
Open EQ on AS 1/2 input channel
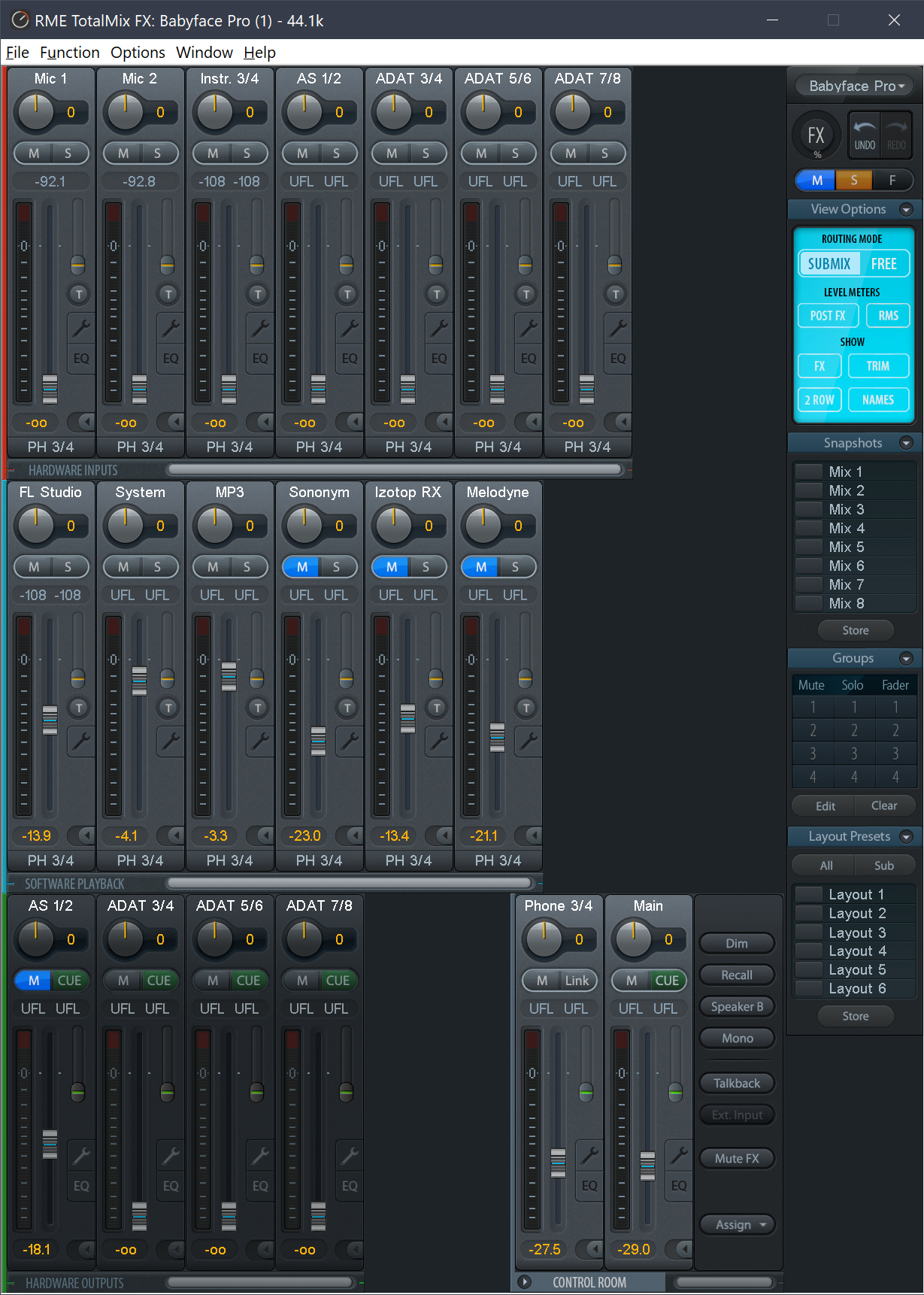tap(350, 359)
